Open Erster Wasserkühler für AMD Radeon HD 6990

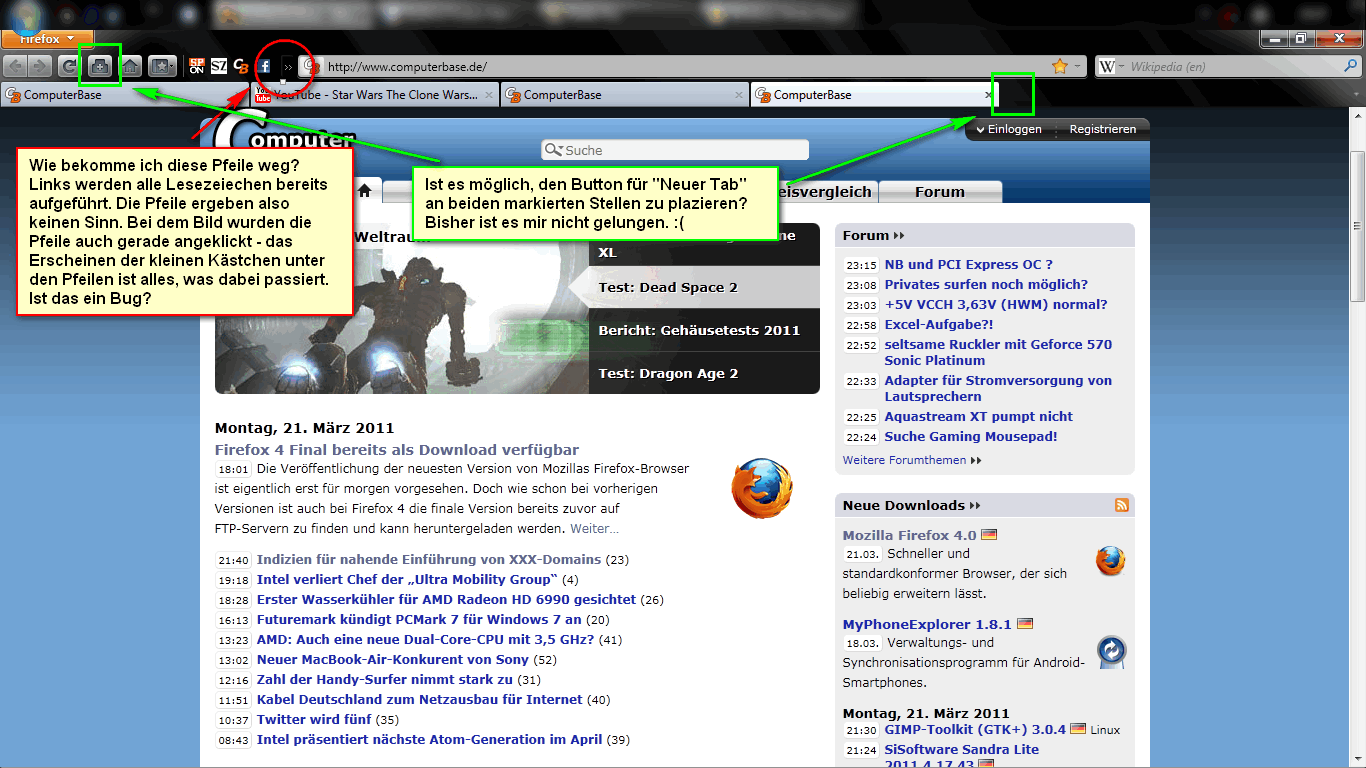tap(446, 599)
